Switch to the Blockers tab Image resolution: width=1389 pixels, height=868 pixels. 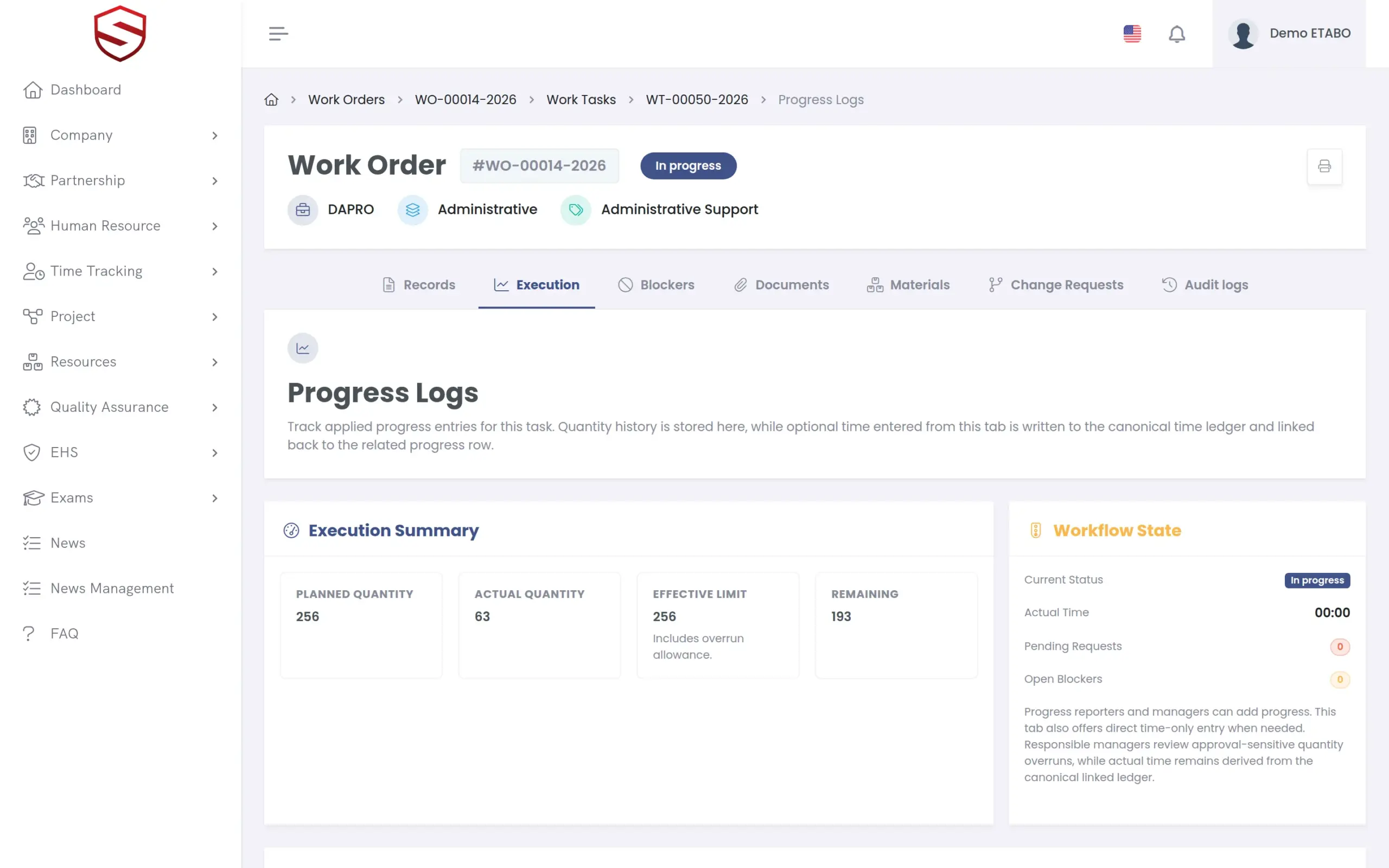656,285
